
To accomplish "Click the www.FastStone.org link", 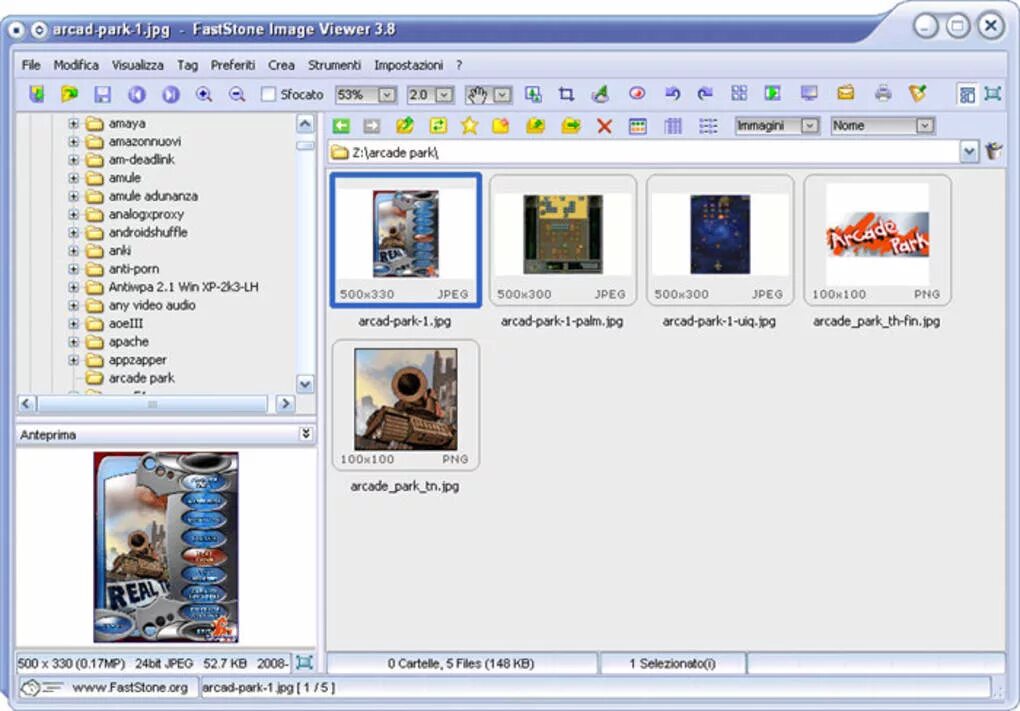I will (x=130, y=687).
